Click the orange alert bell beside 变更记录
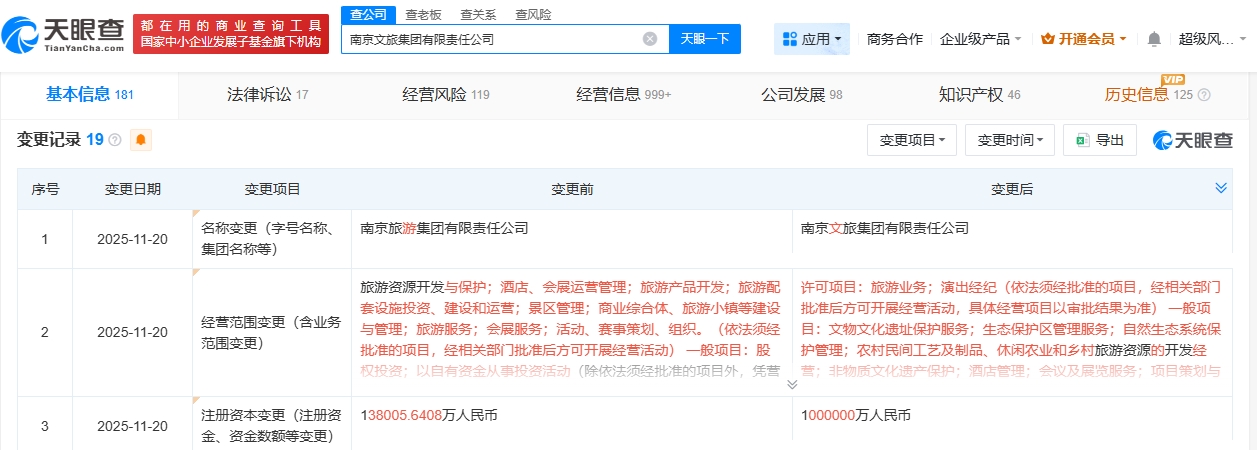This screenshot has height=450, width=1257. tap(141, 140)
